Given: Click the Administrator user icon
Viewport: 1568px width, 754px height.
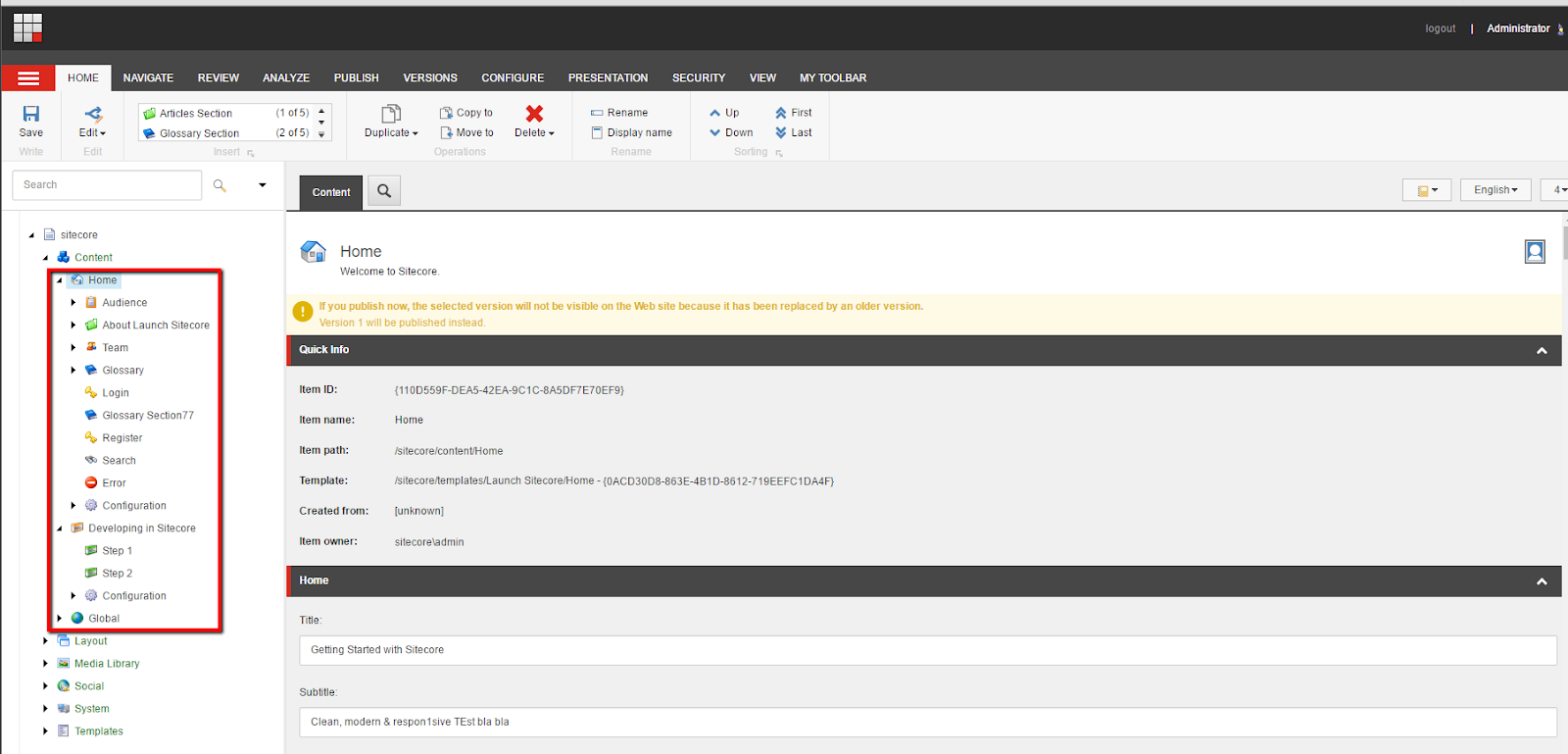Looking at the screenshot, I should pyautogui.click(x=1561, y=29).
